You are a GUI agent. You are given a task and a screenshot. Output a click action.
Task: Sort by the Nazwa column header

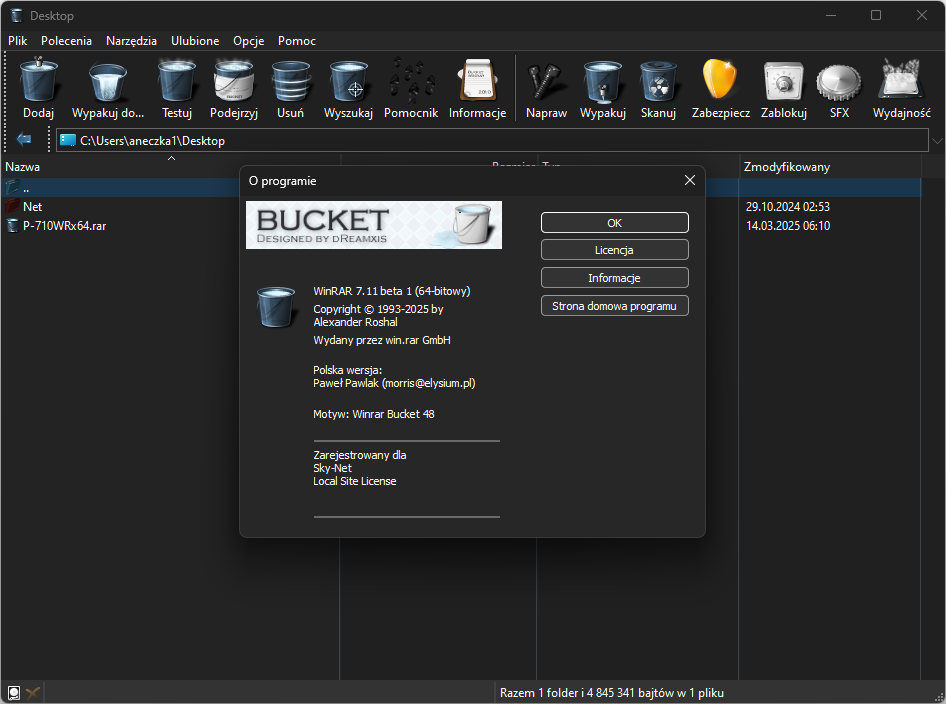click(171, 166)
